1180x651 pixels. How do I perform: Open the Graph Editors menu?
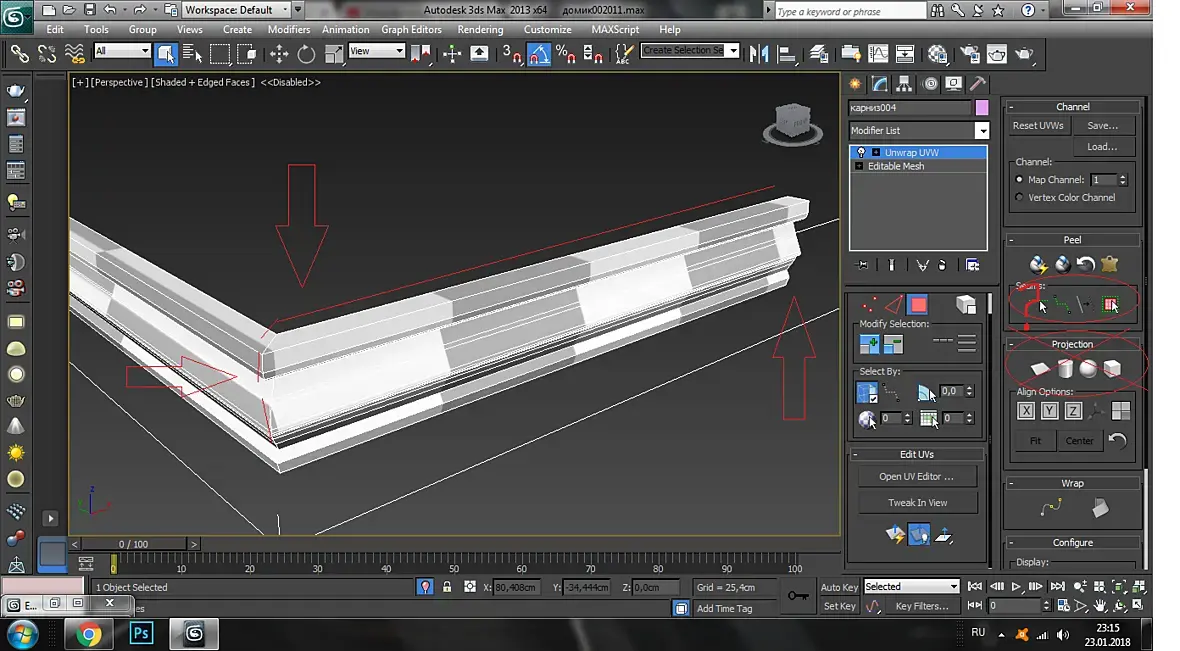point(411,29)
